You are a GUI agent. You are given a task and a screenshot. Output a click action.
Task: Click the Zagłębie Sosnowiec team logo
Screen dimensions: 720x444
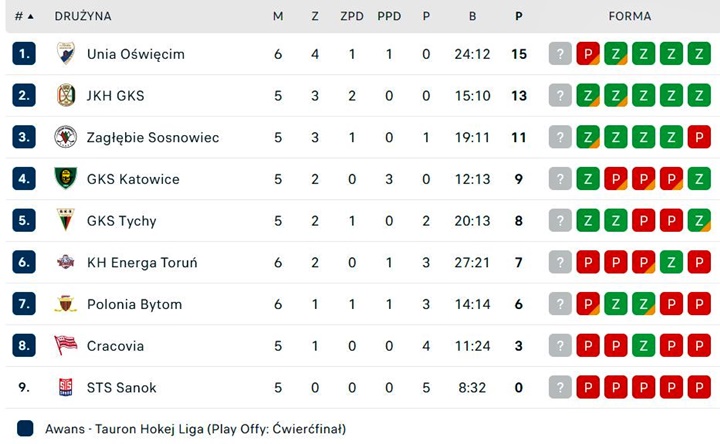point(66,137)
